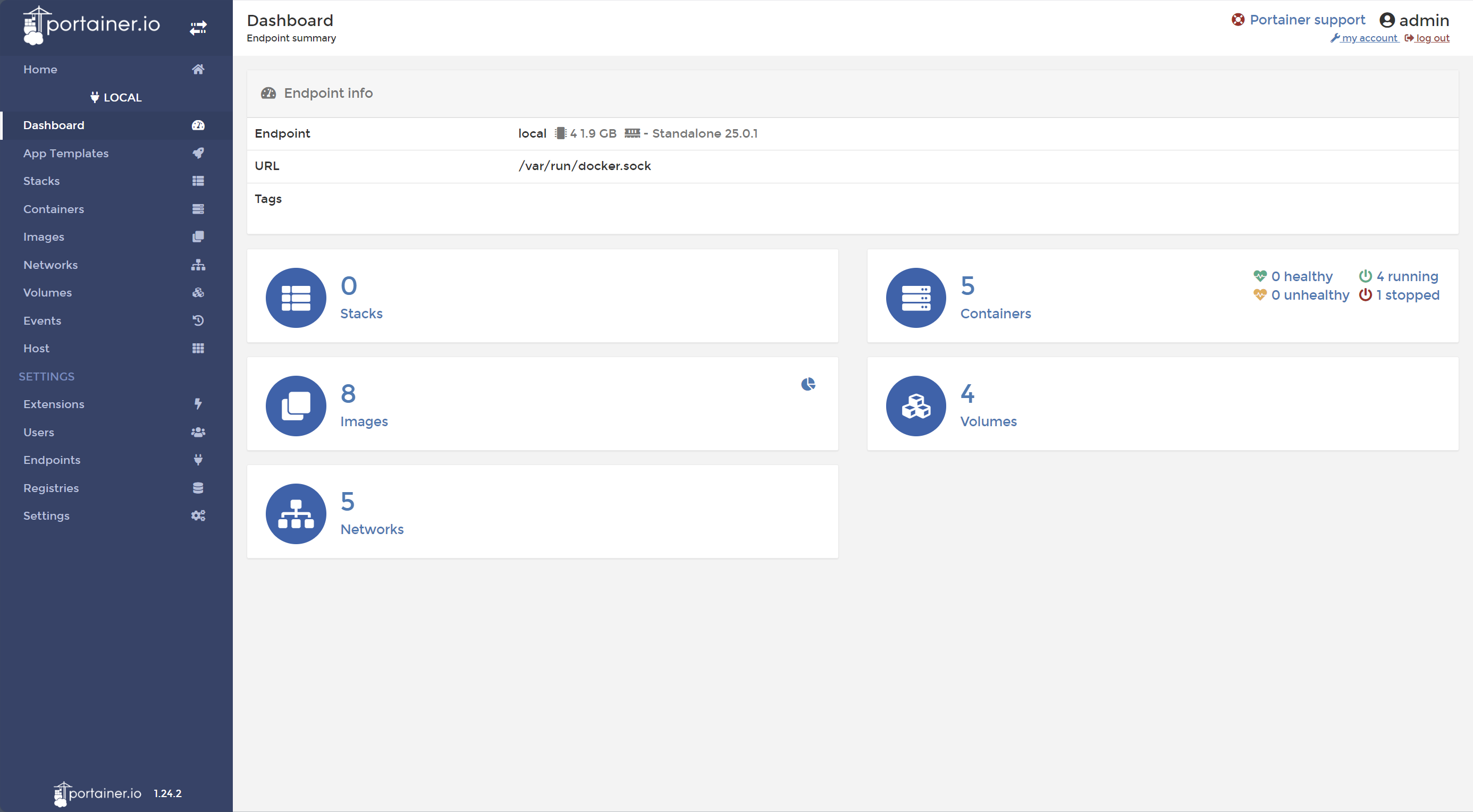Click the Stacks circle icon on dashboard
The height and width of the screenshot is (812, 1473).
[x=296, y=298]
